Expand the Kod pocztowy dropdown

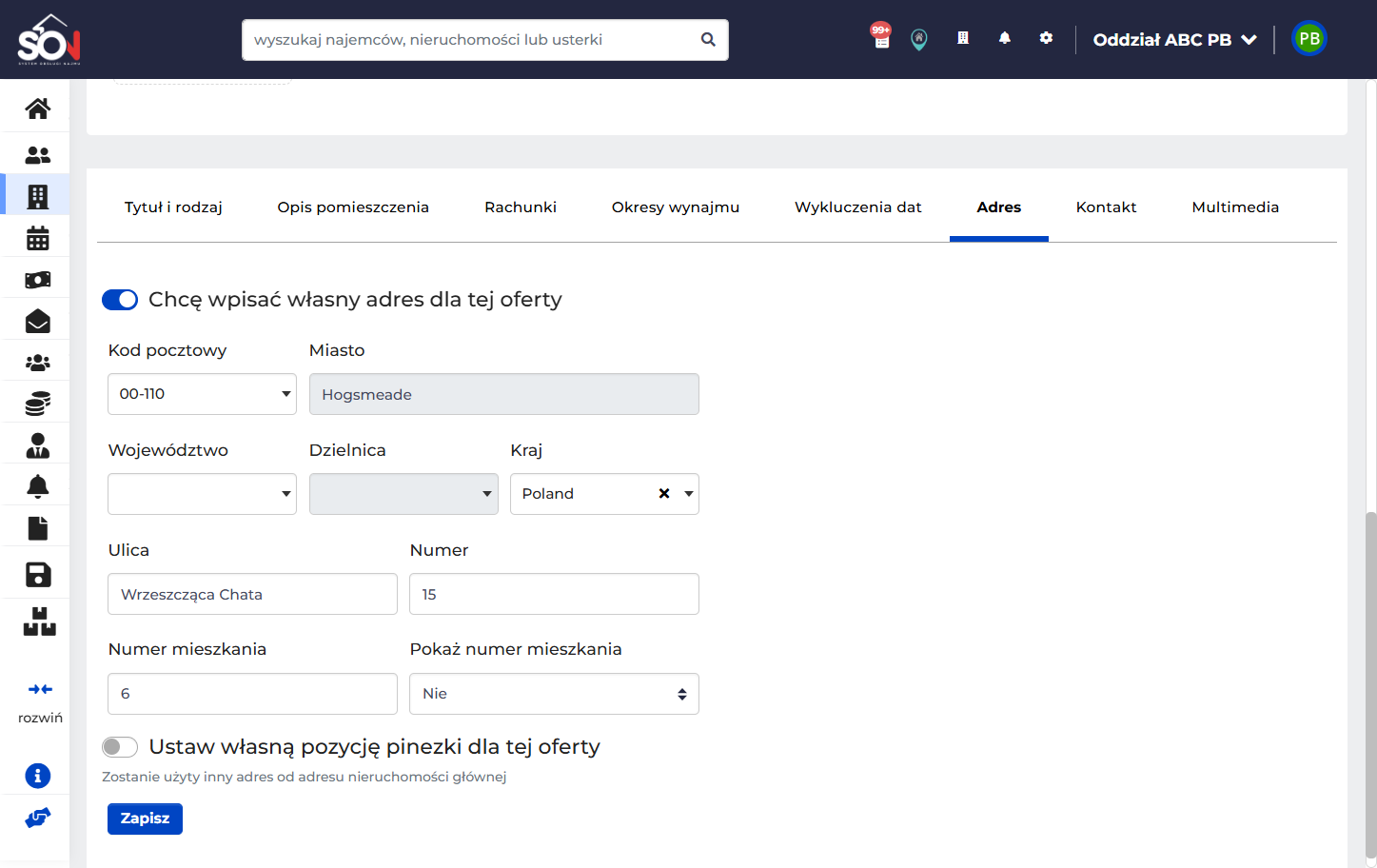(202, 394)
